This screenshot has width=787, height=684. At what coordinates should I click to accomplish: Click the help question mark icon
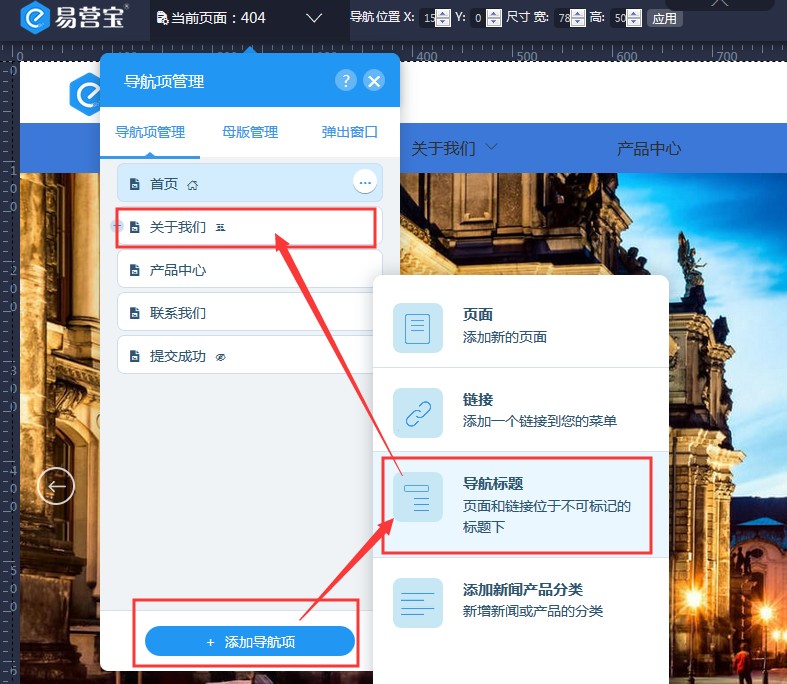(x=345, y=81)
